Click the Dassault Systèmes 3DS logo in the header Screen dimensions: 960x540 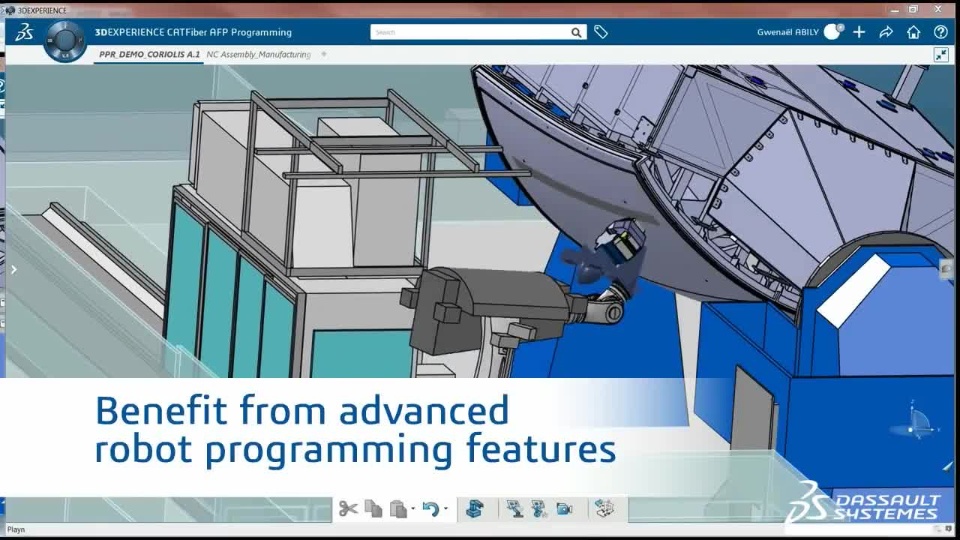[x=24, y=32]
